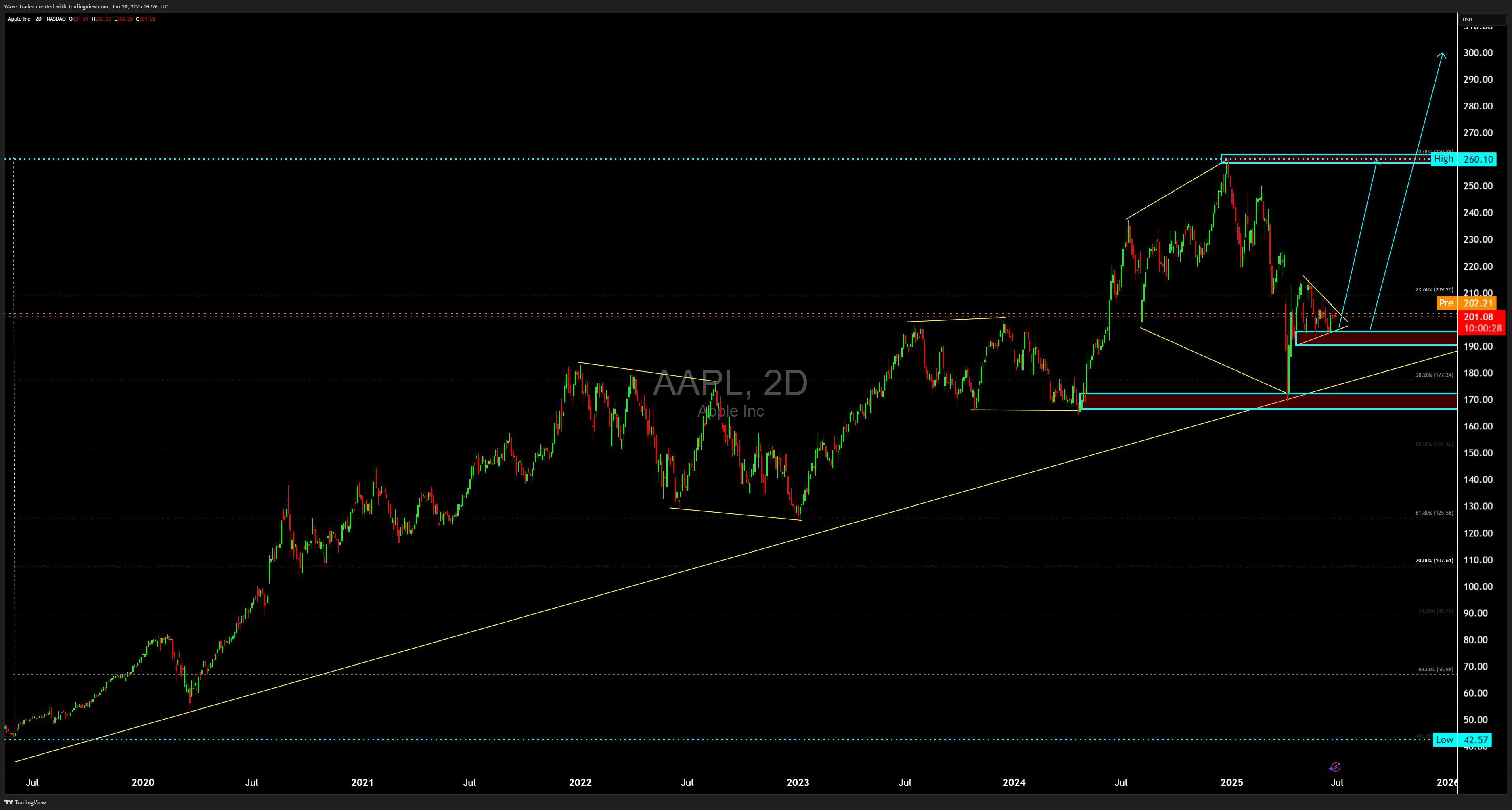This screenshot has height=810, width=1512.
Task: Click 130.00 on the price axis
Action: [1478, 506]
